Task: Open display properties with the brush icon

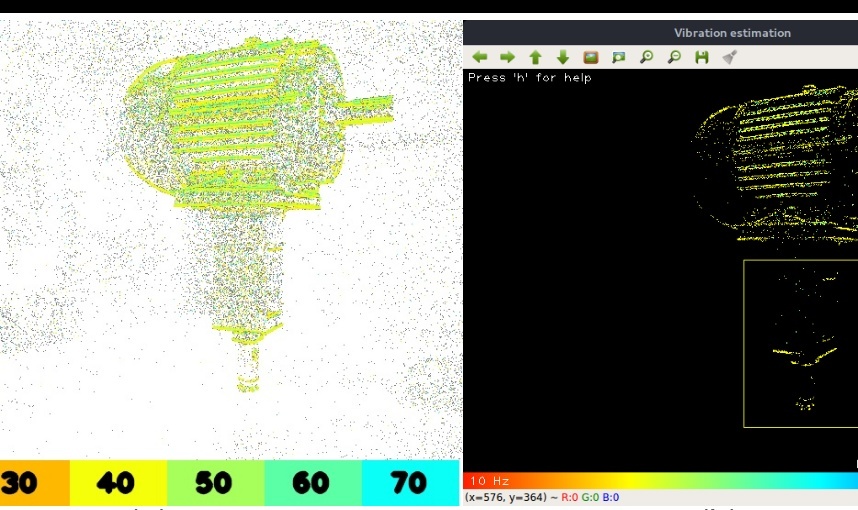Action: (729, 57)
